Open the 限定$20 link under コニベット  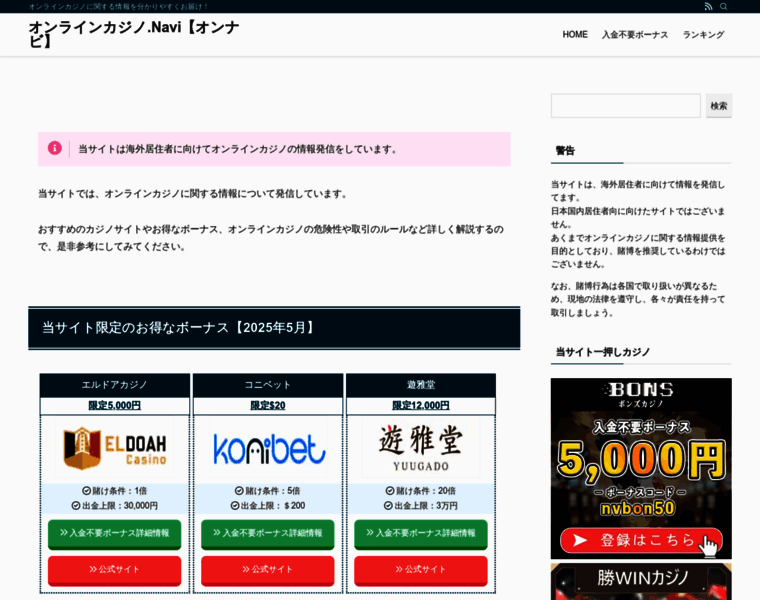tap(268, 405)
